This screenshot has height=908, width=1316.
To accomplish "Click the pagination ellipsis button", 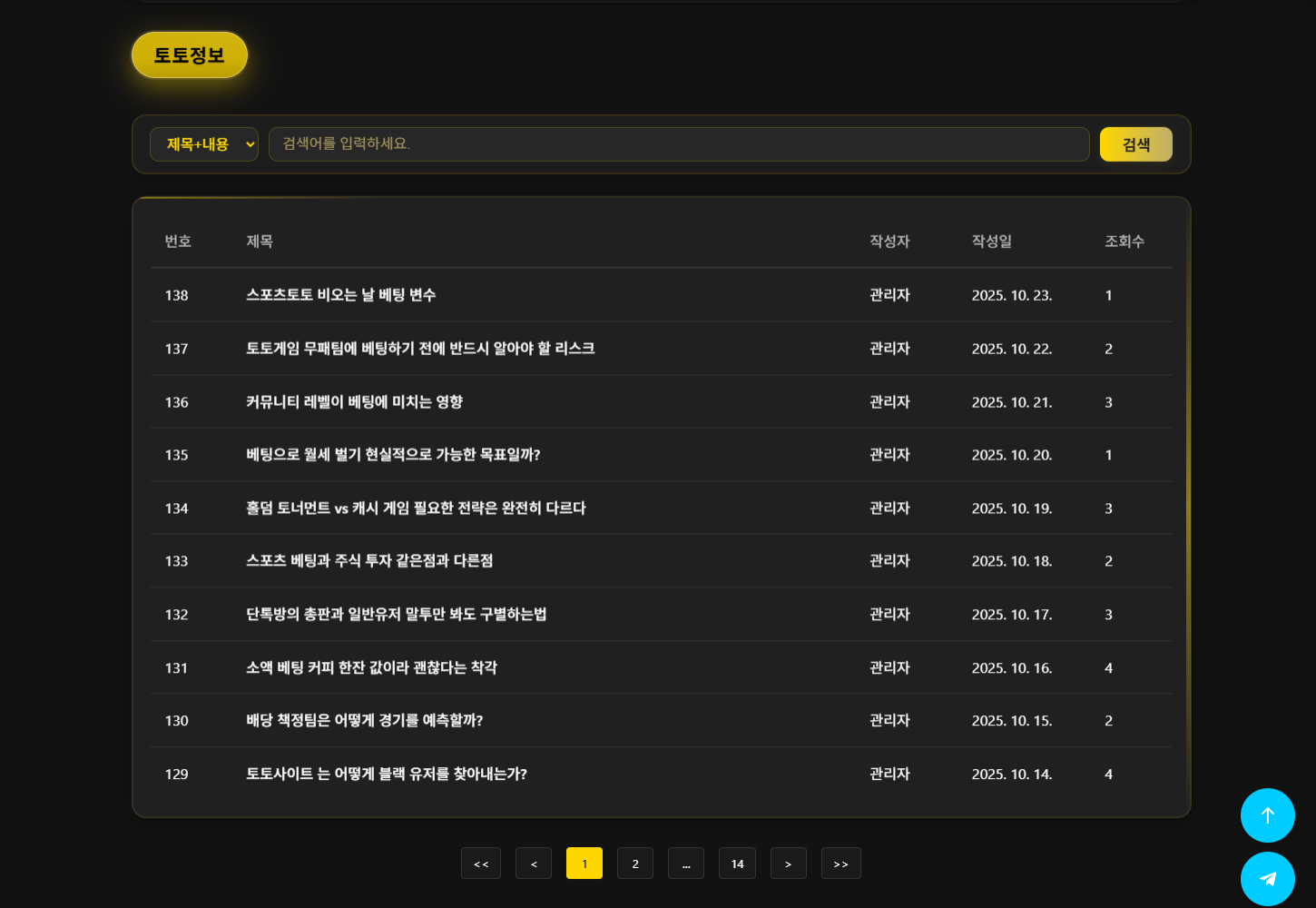I will (686, 864).
